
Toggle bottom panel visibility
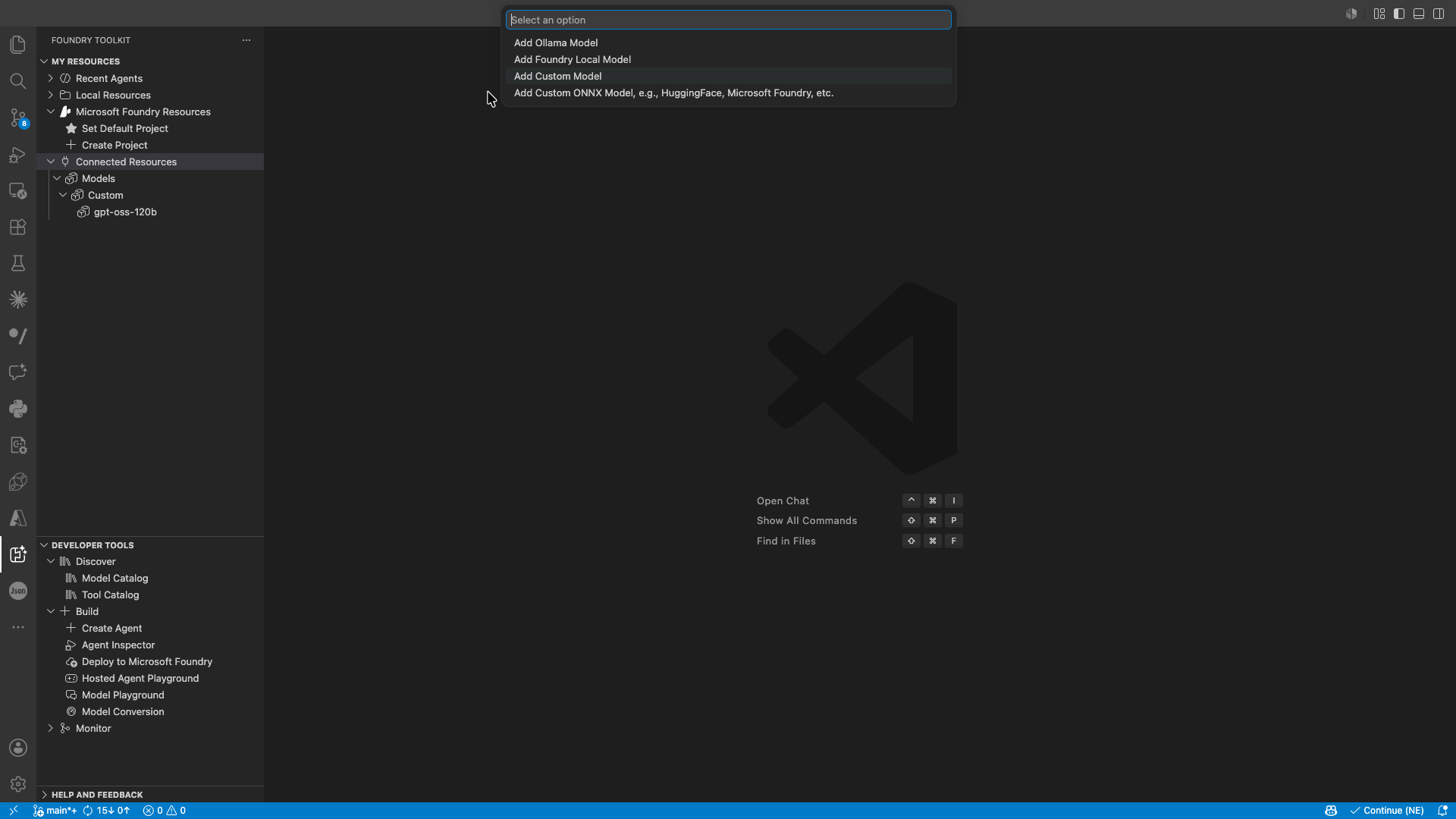(1419, 14)
